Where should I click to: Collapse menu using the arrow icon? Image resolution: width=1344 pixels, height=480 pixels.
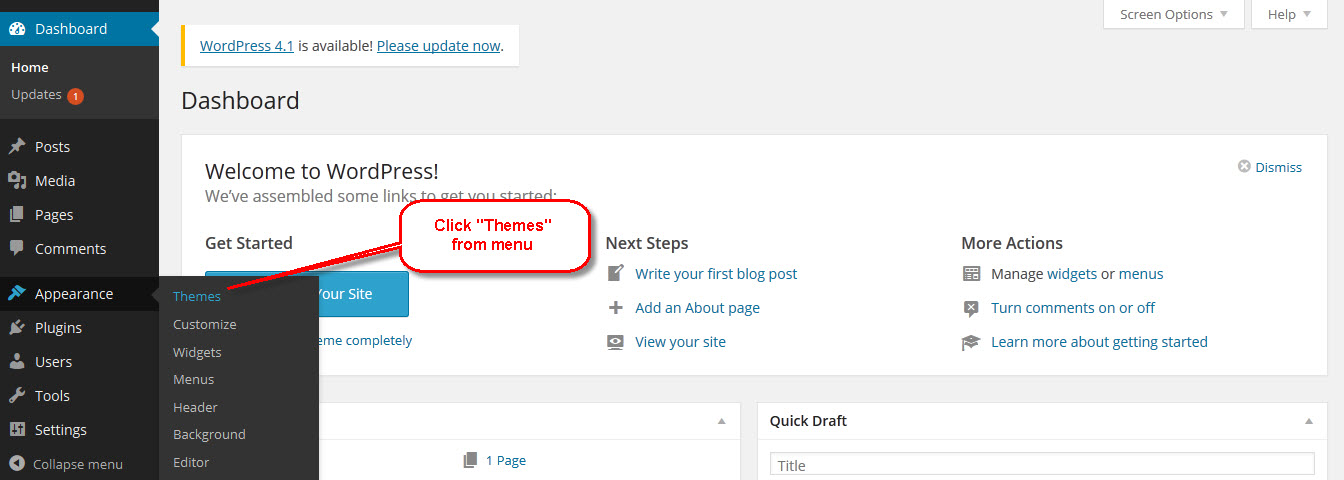pos(17,464)
